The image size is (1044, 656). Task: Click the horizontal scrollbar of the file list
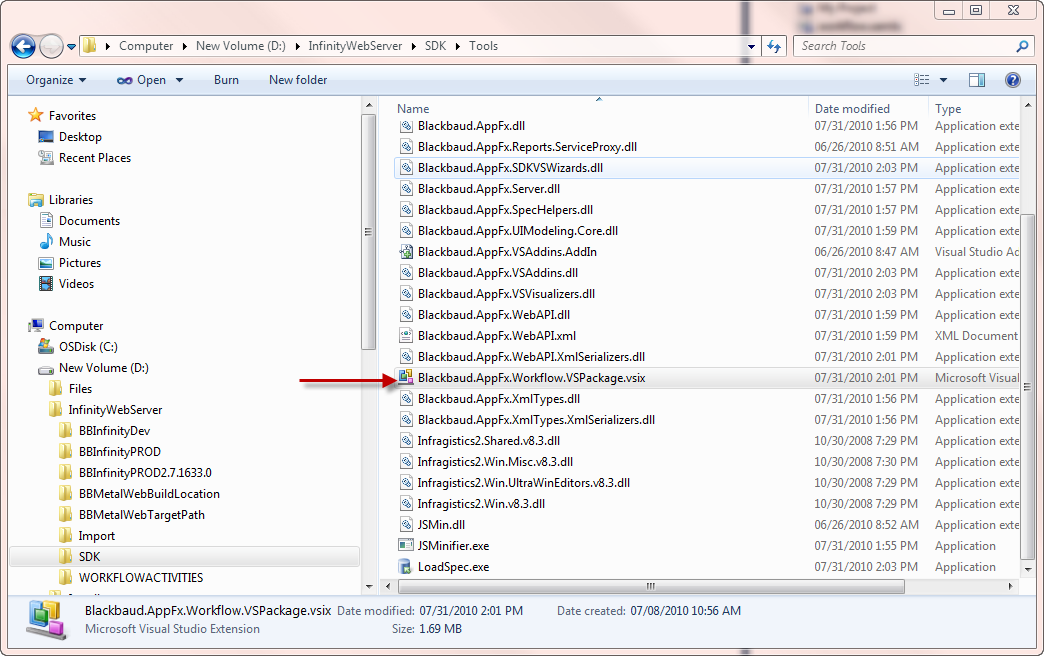pos(651,587)
